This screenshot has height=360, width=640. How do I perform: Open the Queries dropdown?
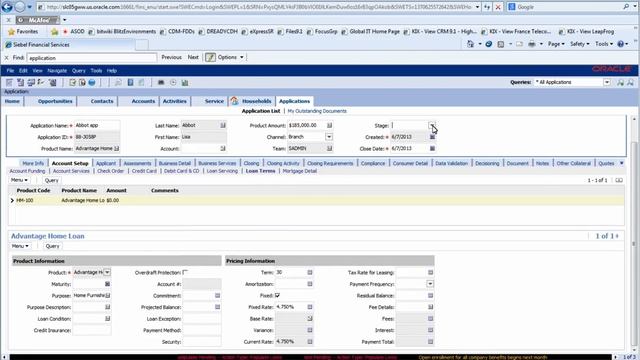point(607,82)
